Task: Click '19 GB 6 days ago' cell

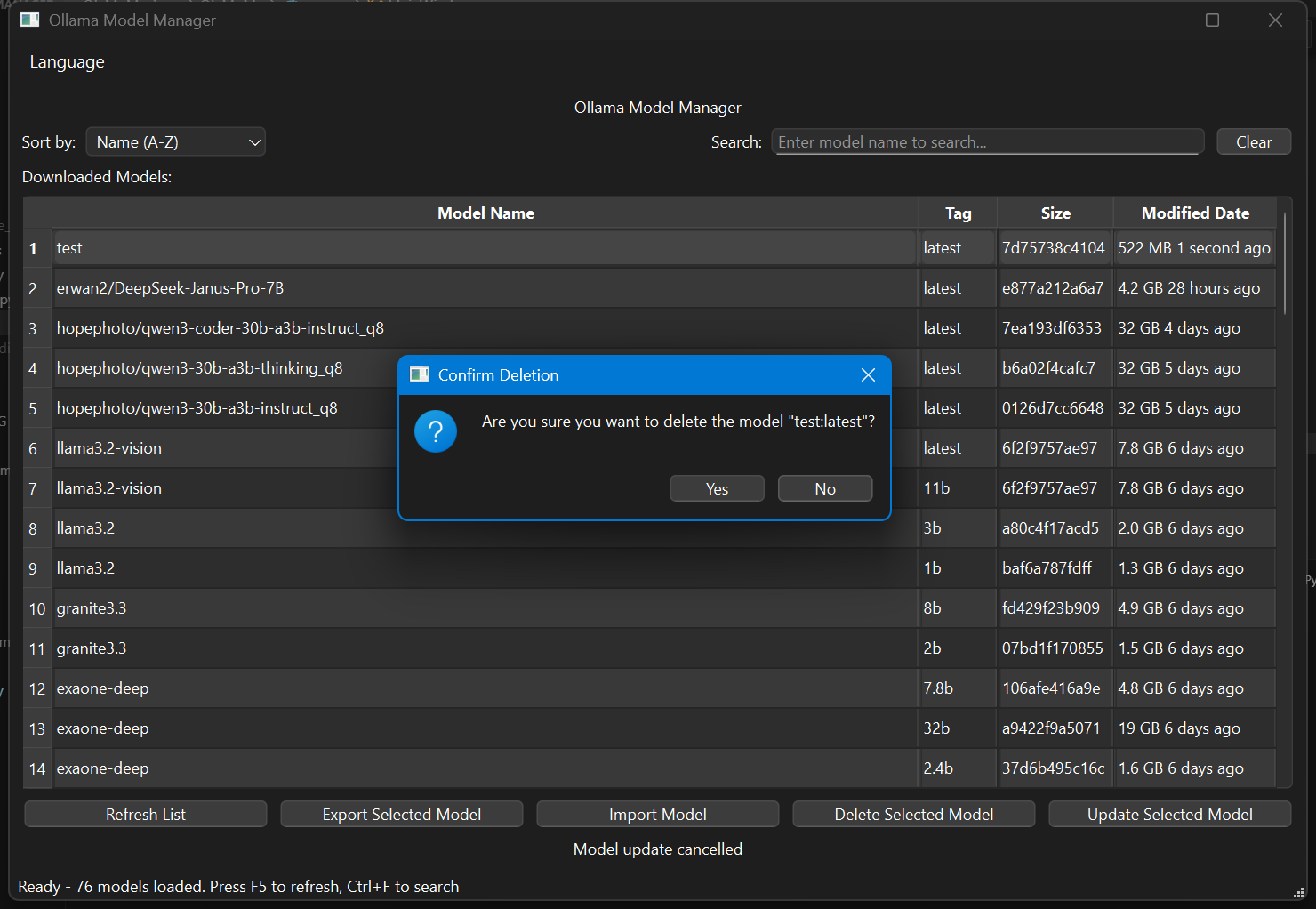Action: click(x=1195, y=728)
